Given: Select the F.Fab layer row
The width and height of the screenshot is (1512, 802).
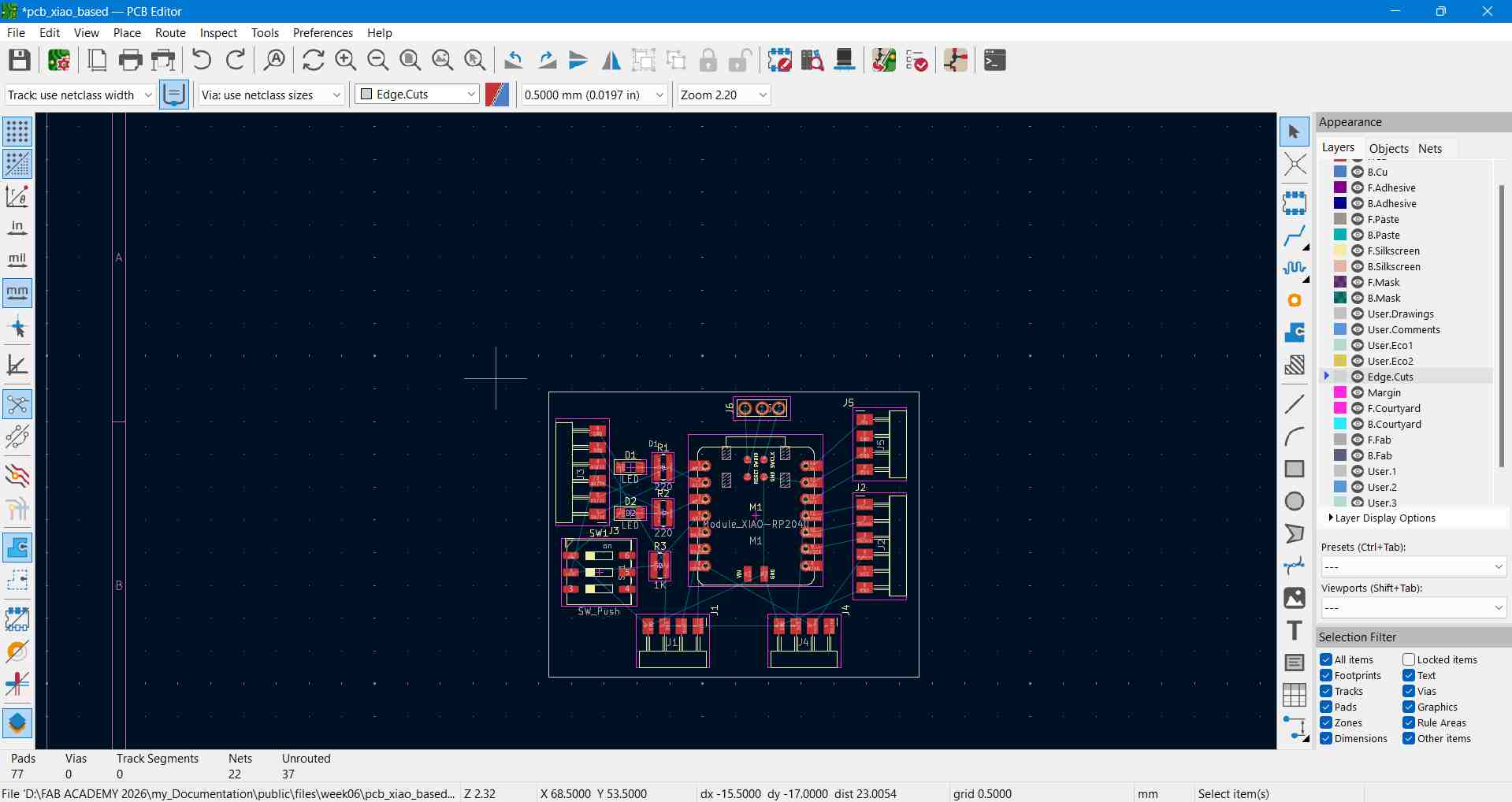Looking at the screenshot, I should coord(1406,440).
